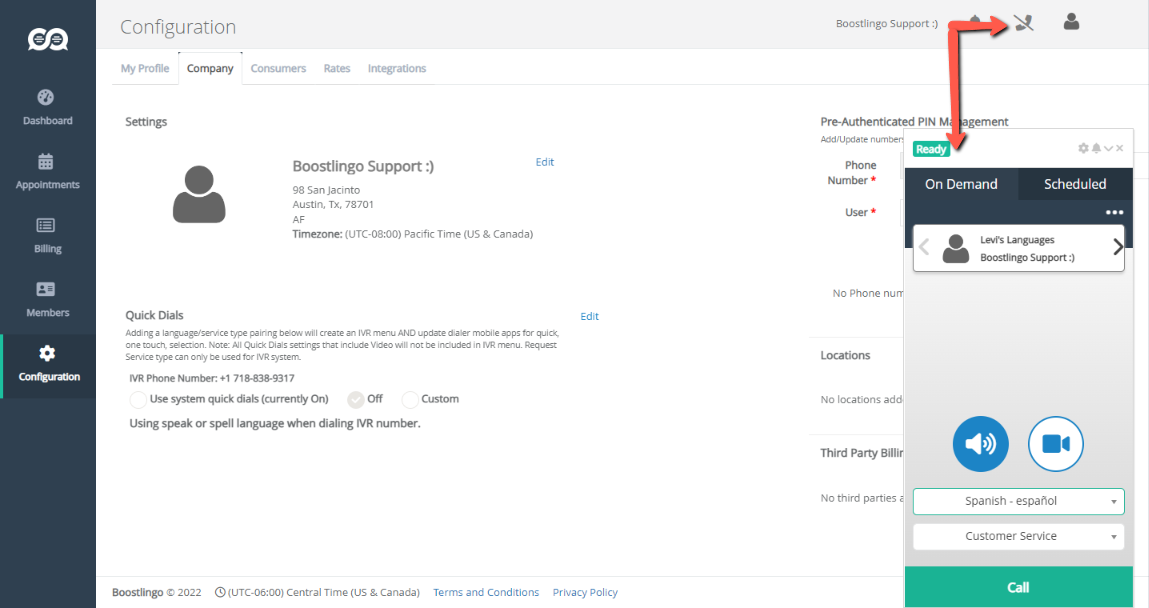Open the three-dot menu in dialer
The width and height of the screenshot is (1149, 608).
(1114, 212)
